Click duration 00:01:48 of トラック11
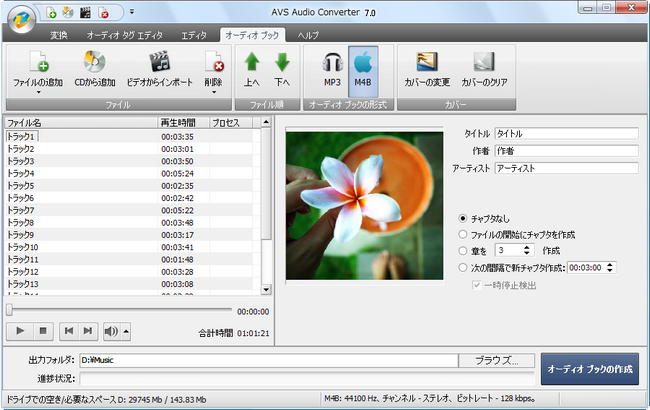The image size is (650, 410). [x=177, y=260]
